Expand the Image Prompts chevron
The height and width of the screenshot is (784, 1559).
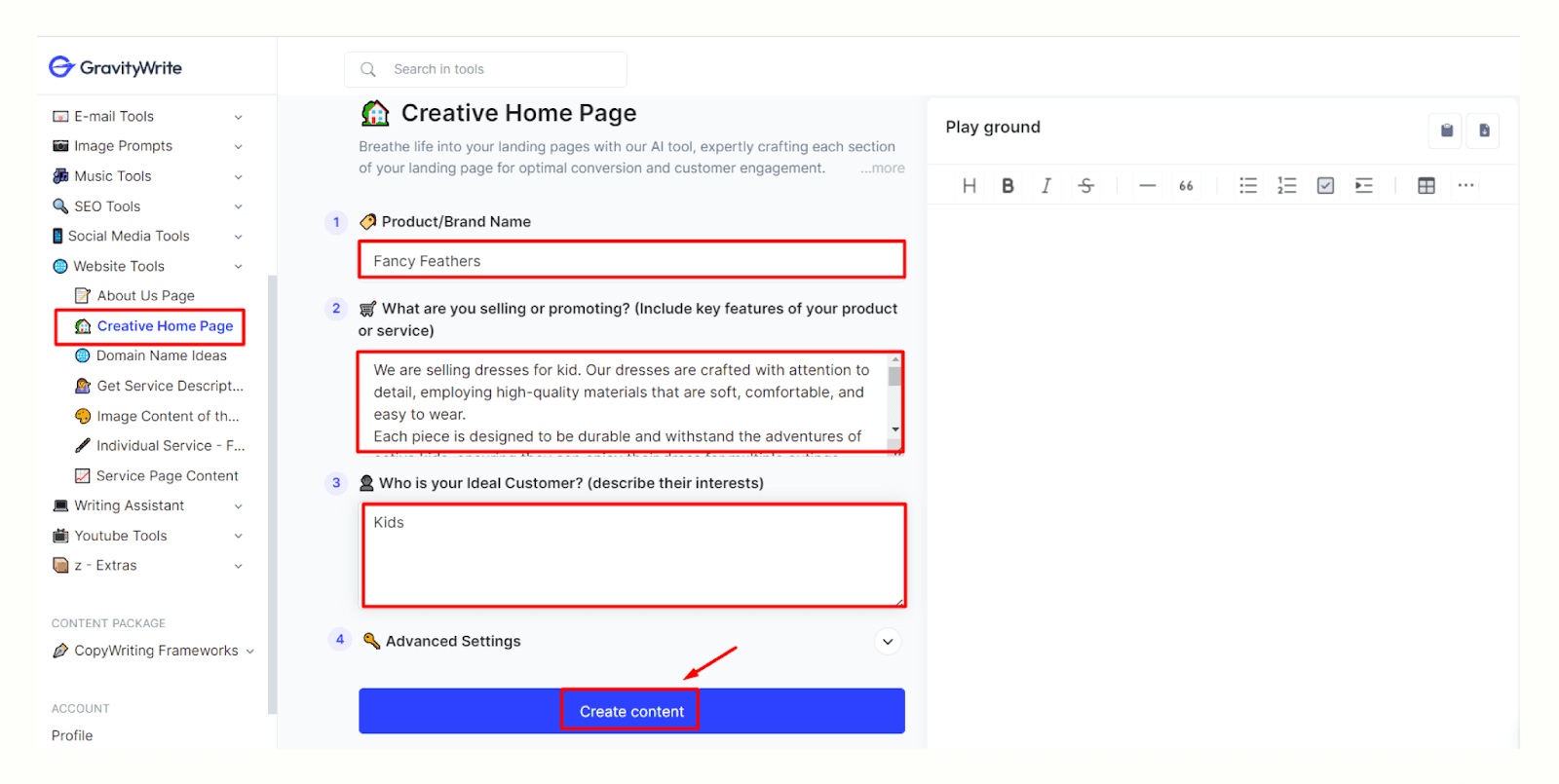pyautogui.click(x=238, y=147)
